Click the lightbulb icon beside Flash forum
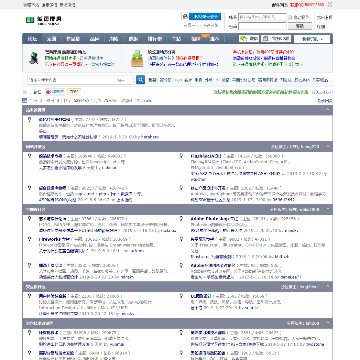 click(x=181, y=156)
